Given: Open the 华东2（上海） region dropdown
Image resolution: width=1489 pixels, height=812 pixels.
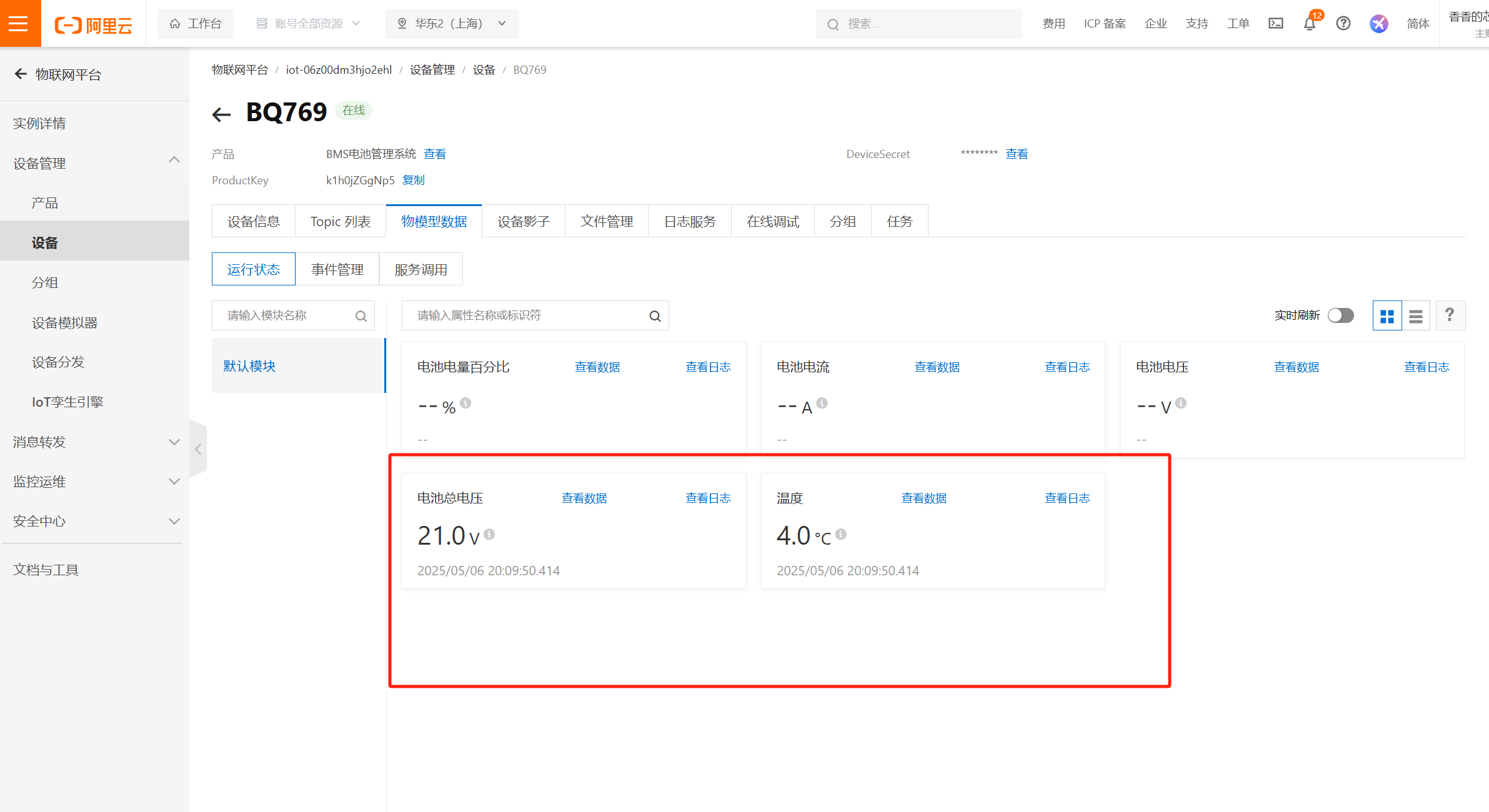Looking at the screenshot, I should (452, 24).
